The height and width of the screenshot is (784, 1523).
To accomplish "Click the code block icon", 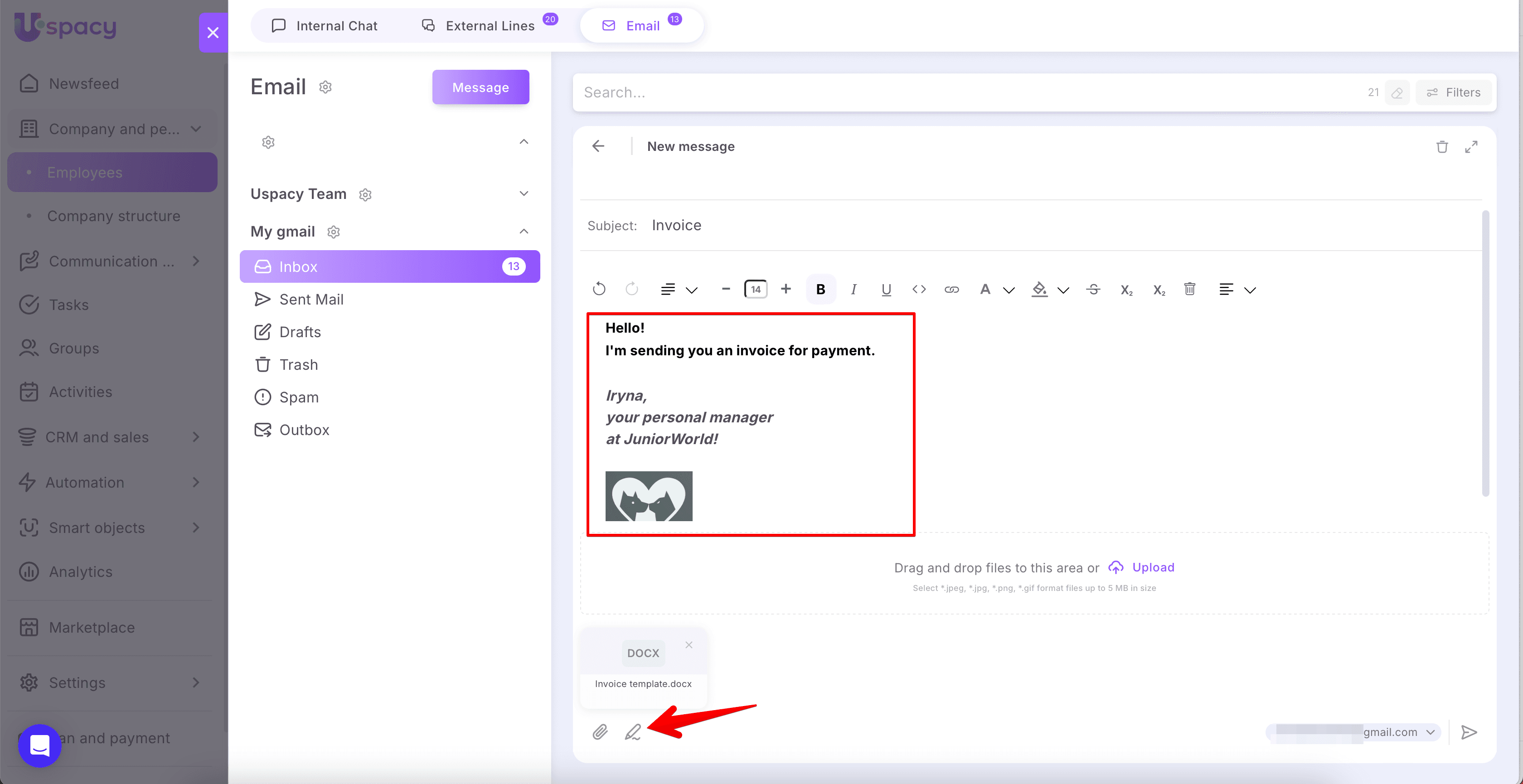I will [x=919, y=289].
